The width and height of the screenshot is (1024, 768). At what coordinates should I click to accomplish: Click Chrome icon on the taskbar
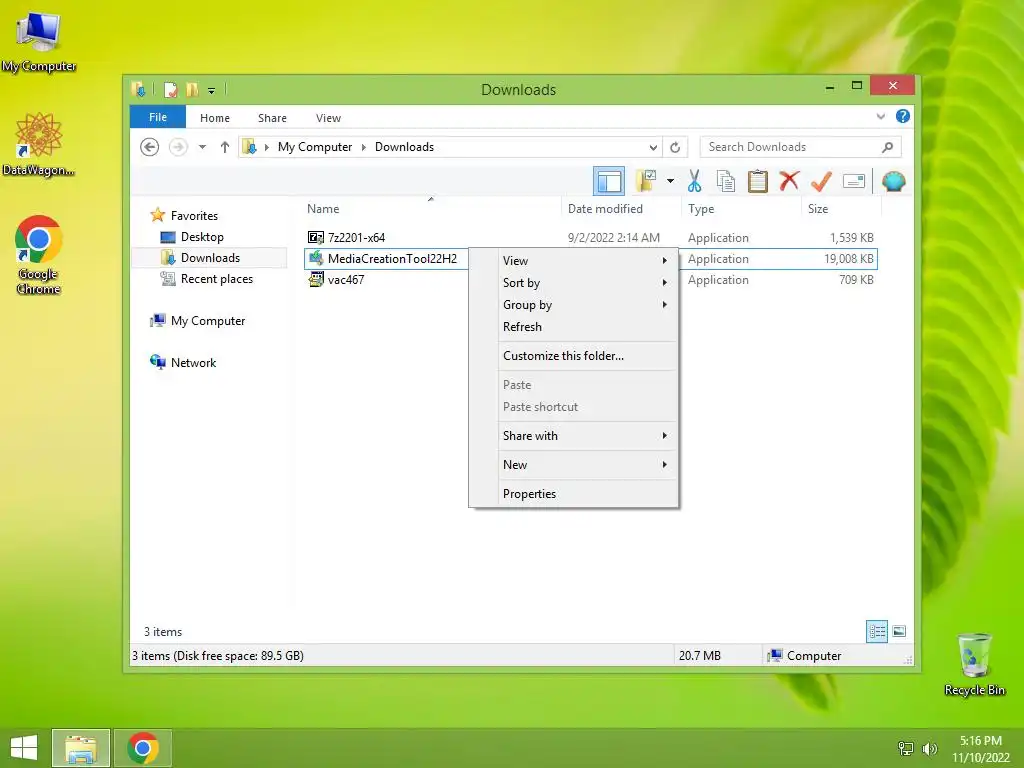[x=143, y=748]
